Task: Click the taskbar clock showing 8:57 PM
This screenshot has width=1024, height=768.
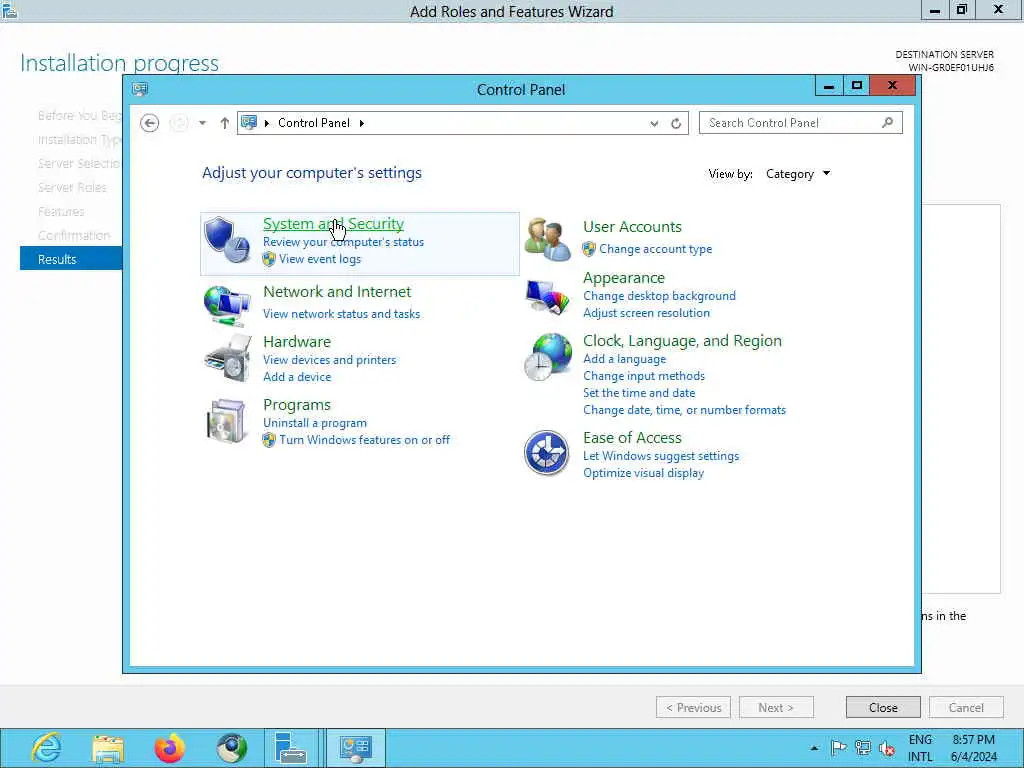Action: coord(974,748)
